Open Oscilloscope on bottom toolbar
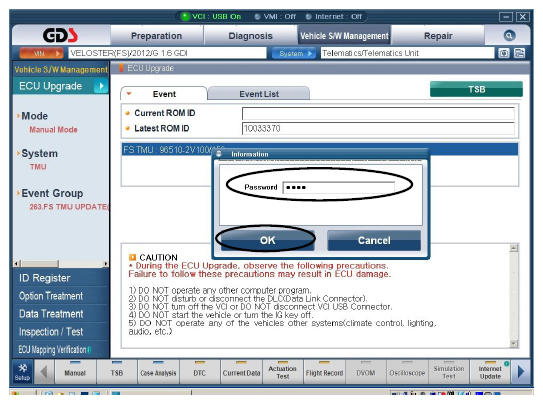Image resolution: width=543 pixels, height=404 pixels. (x=407, y=372)
